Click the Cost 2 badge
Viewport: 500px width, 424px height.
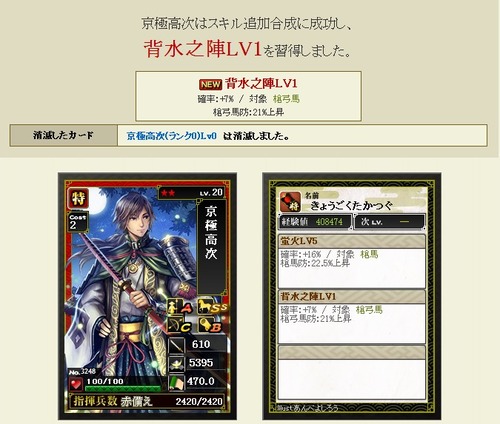(78, 222)
